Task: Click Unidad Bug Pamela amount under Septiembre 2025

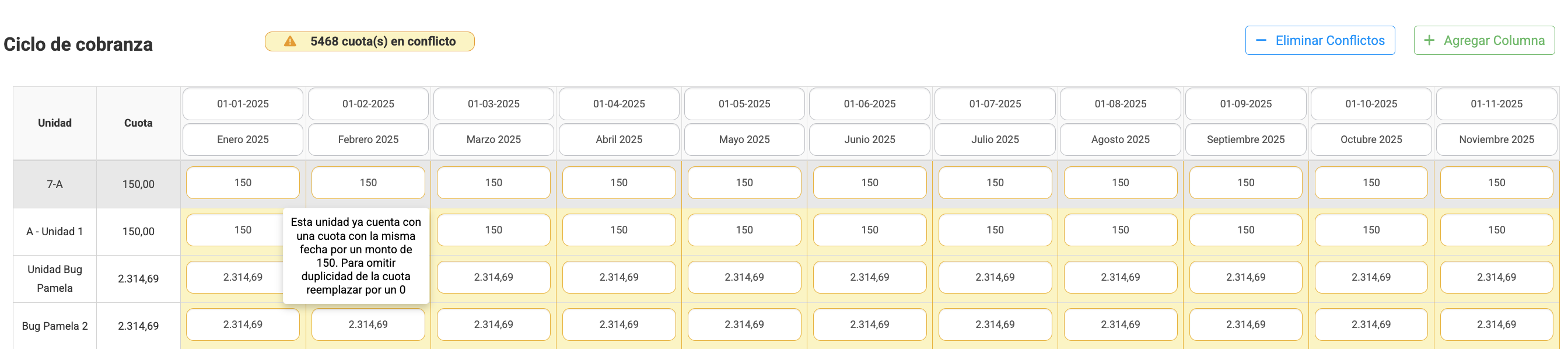Action: (1246, 277)
